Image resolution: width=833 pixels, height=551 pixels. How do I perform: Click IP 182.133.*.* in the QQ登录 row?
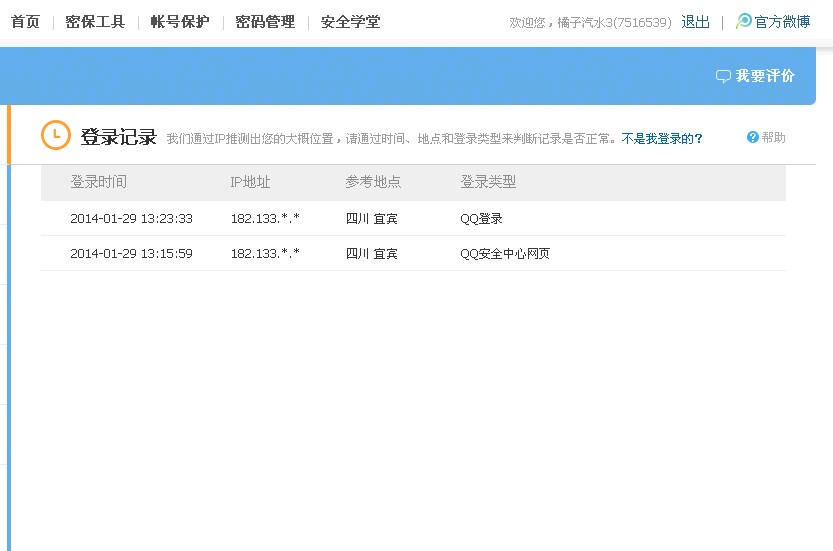click(265, 218)
